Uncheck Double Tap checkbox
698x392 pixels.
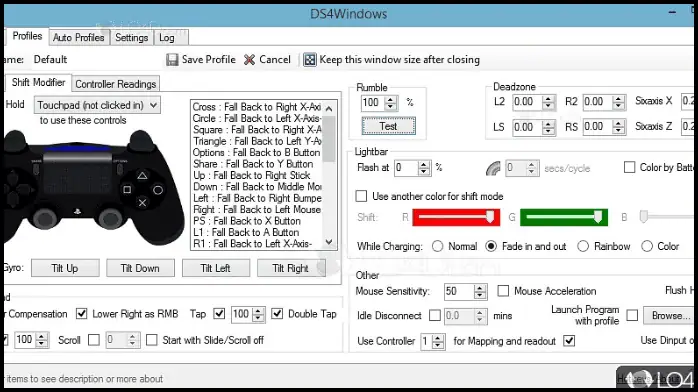pyautogui.click(x=277, y=314)
